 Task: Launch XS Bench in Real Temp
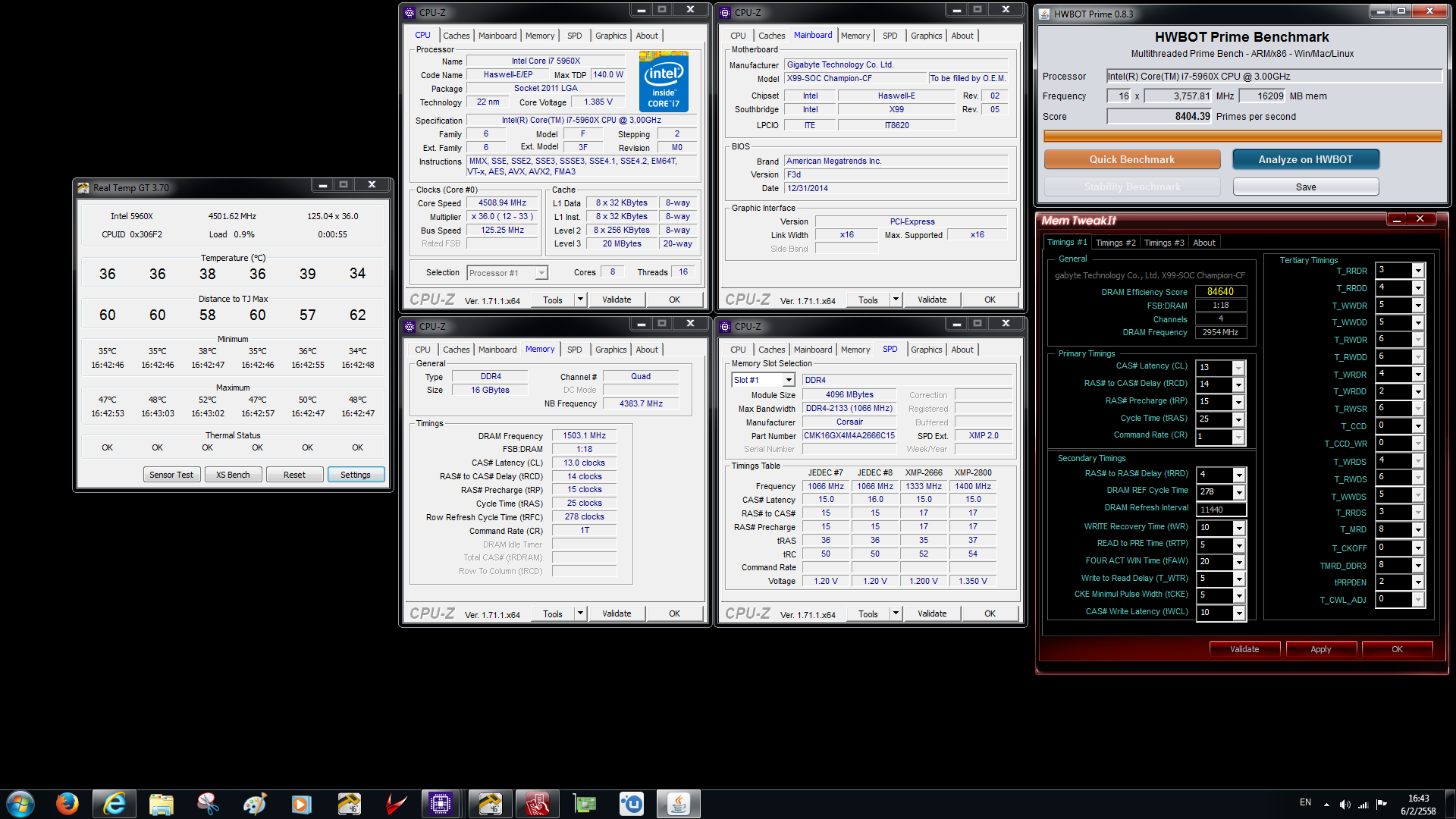tap(233, 475)
